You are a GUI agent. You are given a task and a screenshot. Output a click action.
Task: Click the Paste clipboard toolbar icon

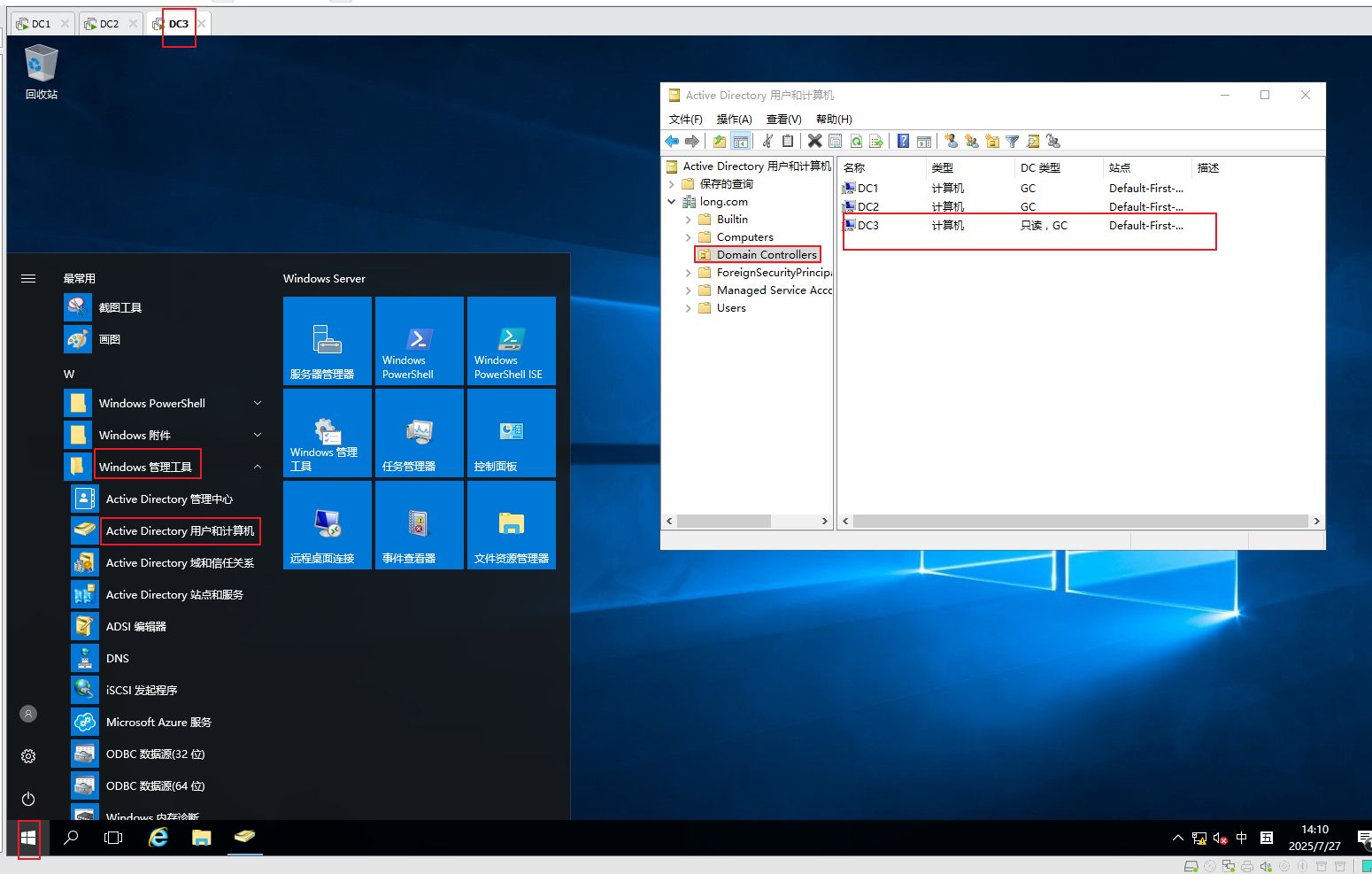click(x=787, y=141)
